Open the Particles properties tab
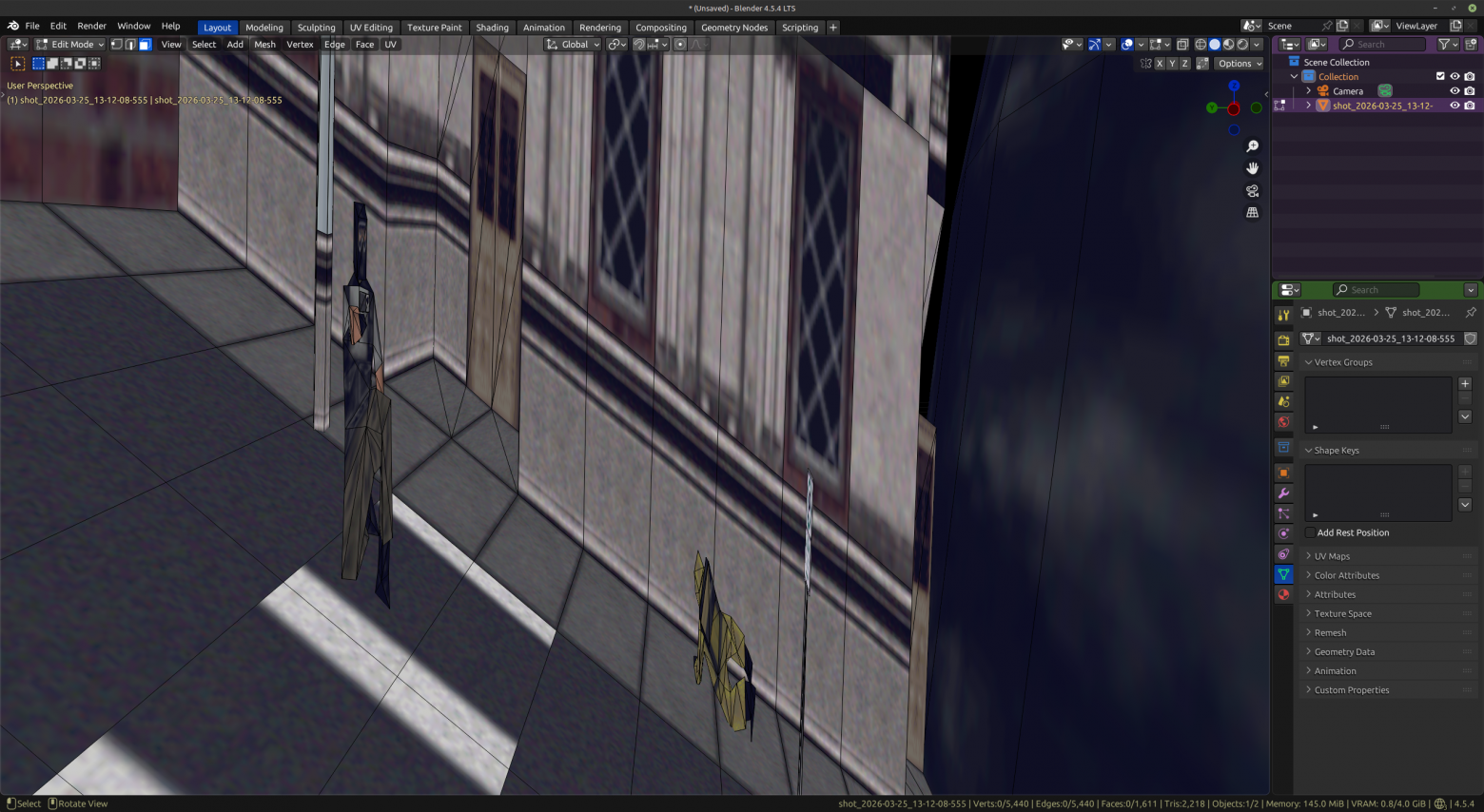1484x812 pixels. click(x=1283, y=513)
